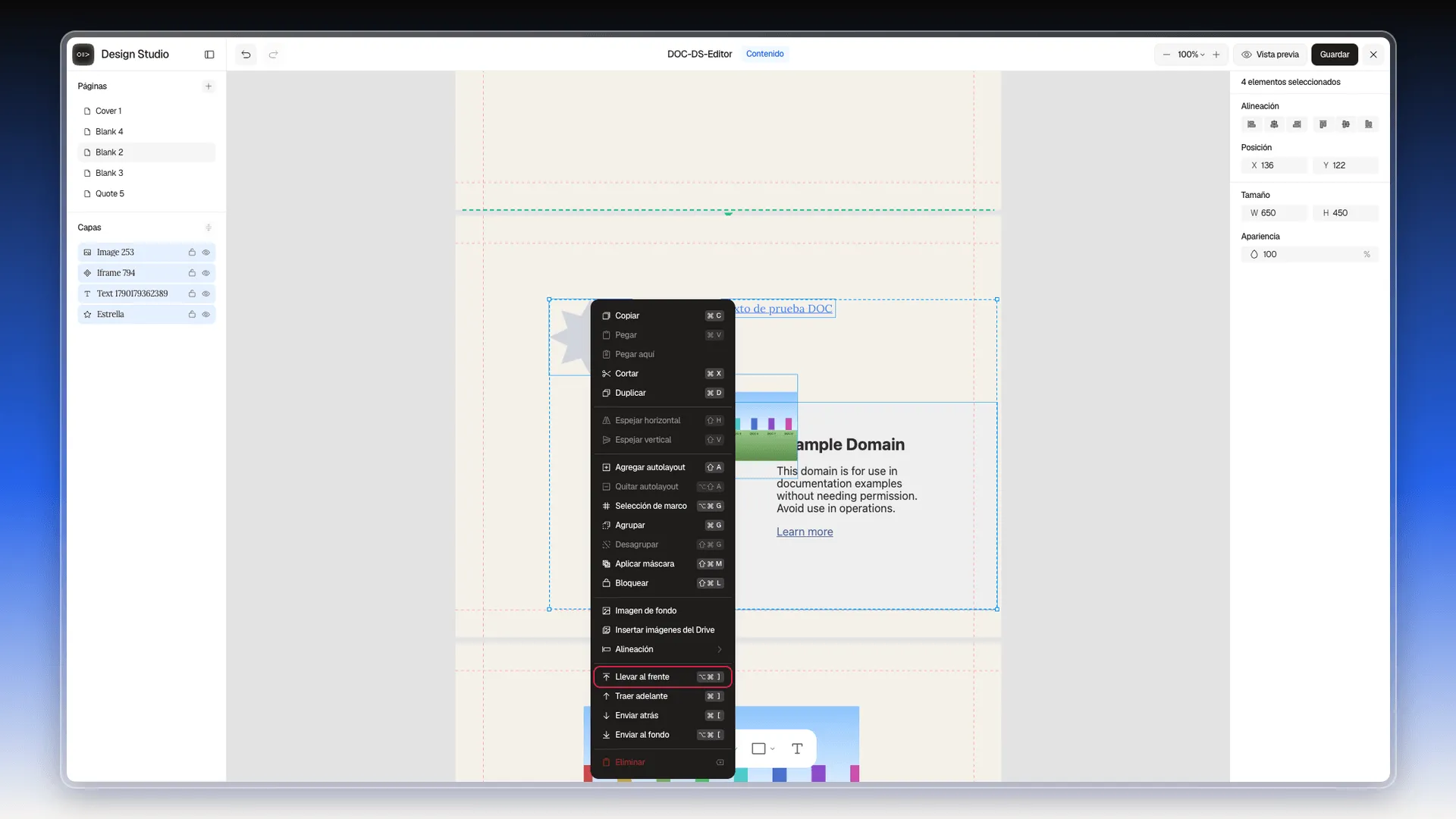Hide the Iframe 794 layer
Viewport: 1456px width, 819px height.
(206, 273)
